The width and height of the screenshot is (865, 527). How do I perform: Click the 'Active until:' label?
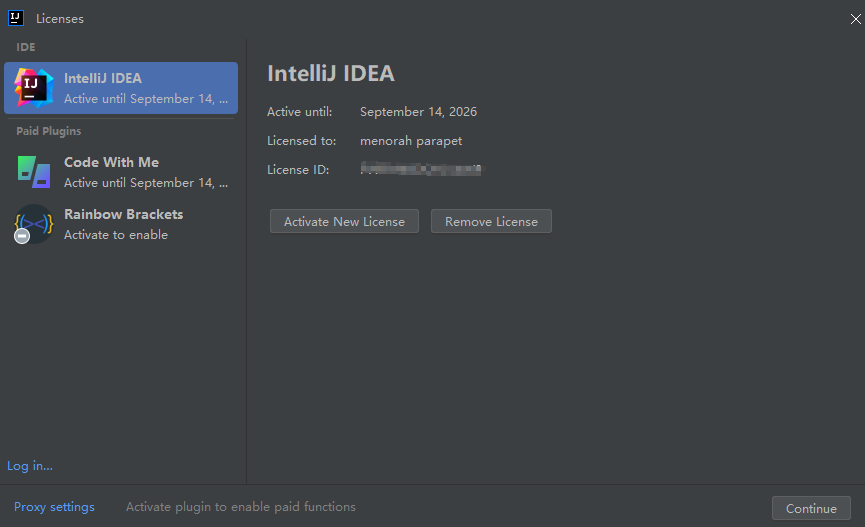(x=300, y=111)
